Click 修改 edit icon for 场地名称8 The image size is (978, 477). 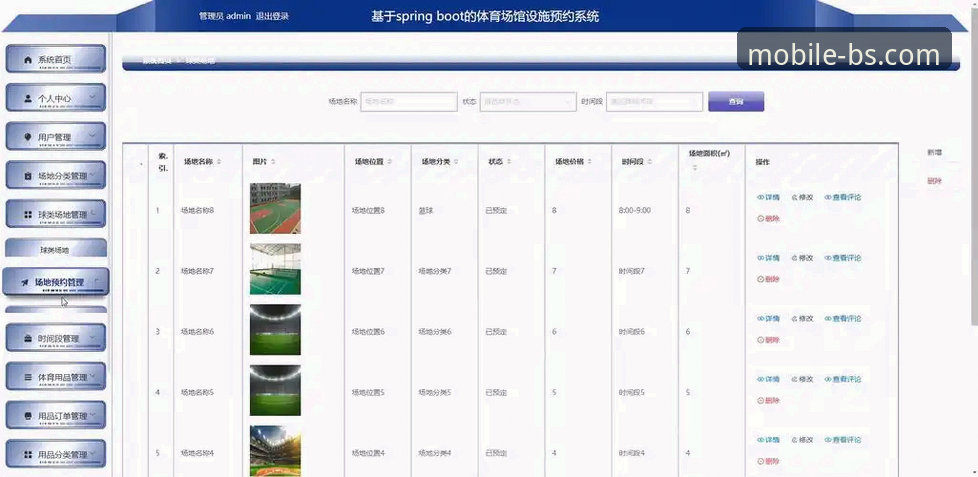pos(803,197)
